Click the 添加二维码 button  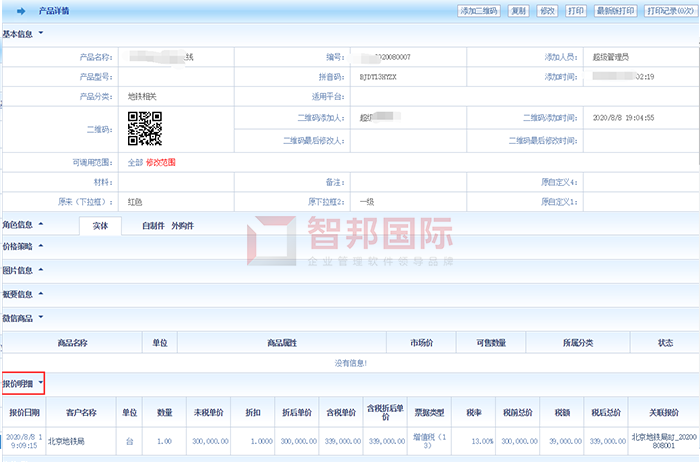point(480,11)
